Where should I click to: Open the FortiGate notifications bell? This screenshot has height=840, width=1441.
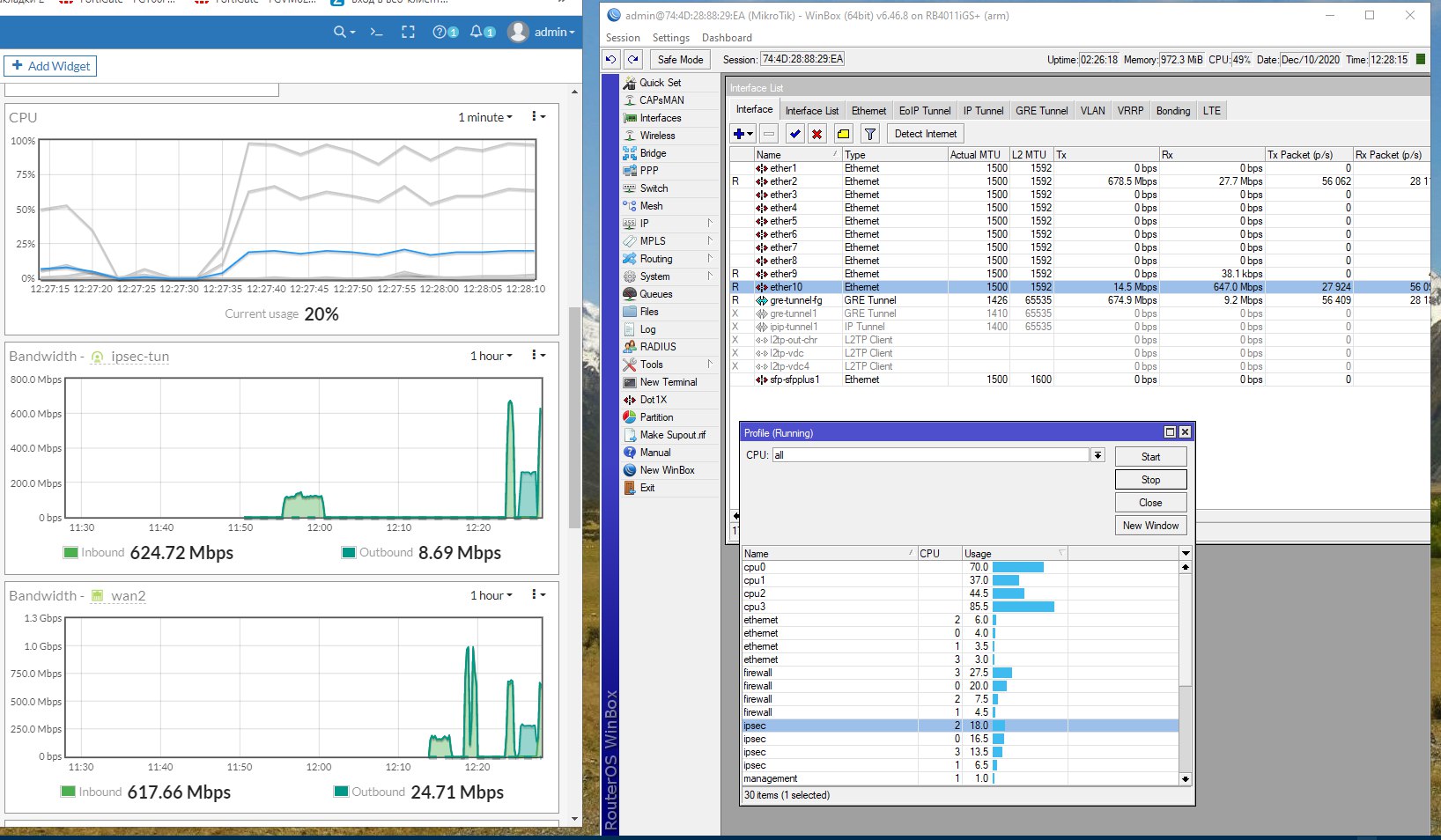(x=482, y=32)
